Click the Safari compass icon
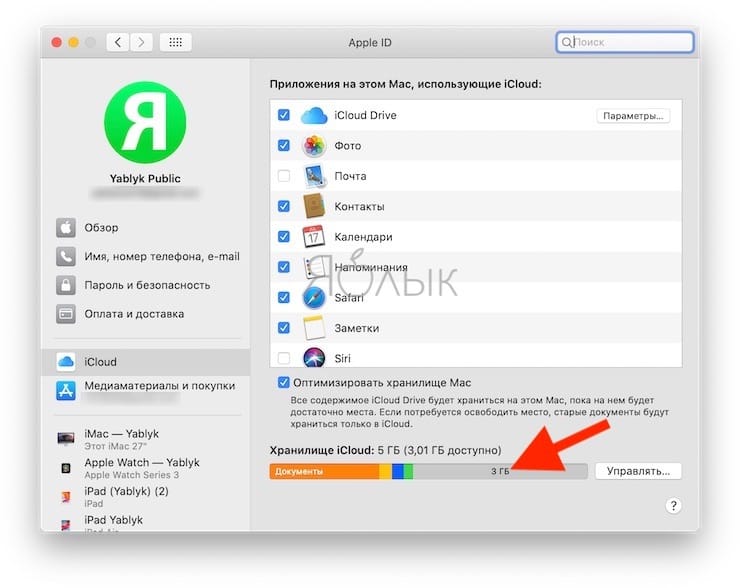The width and height of the screenshot is (740, 588). 314,297
